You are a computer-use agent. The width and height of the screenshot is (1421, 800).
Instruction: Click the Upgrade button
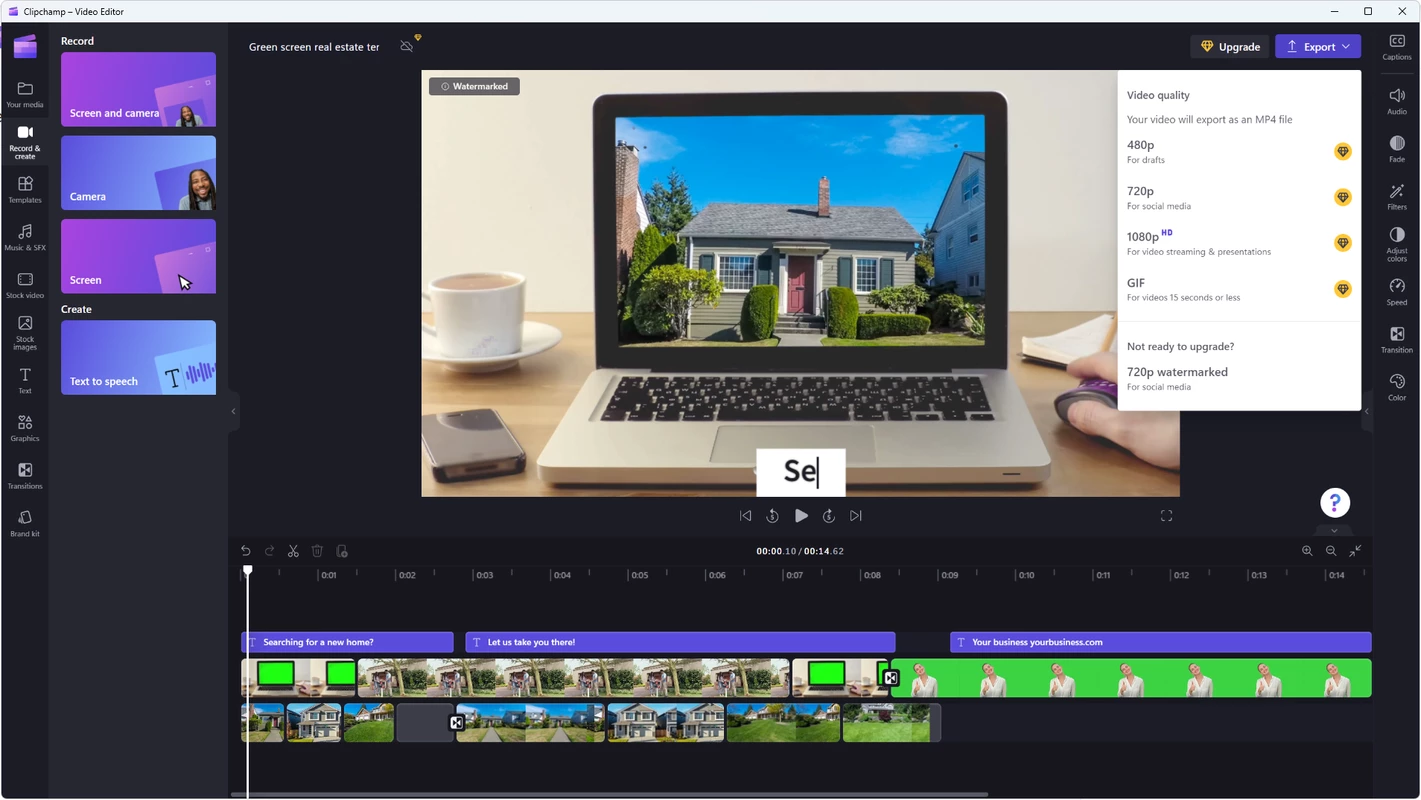tap(1229, 47)
